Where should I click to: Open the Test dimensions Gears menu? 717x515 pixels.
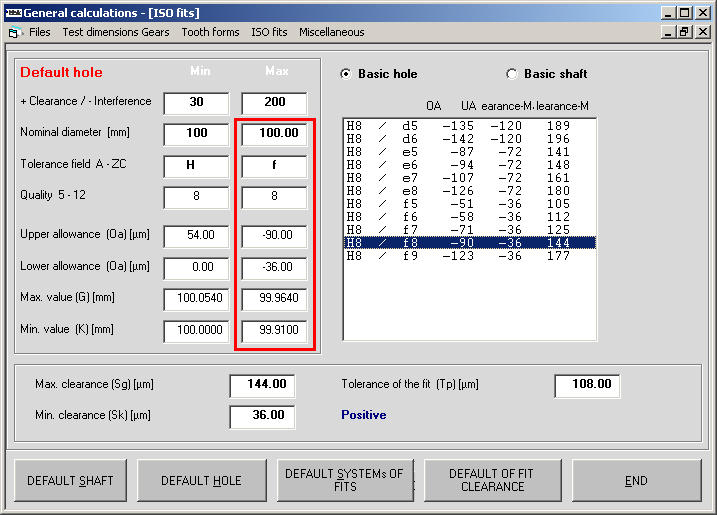coord(115,32)
